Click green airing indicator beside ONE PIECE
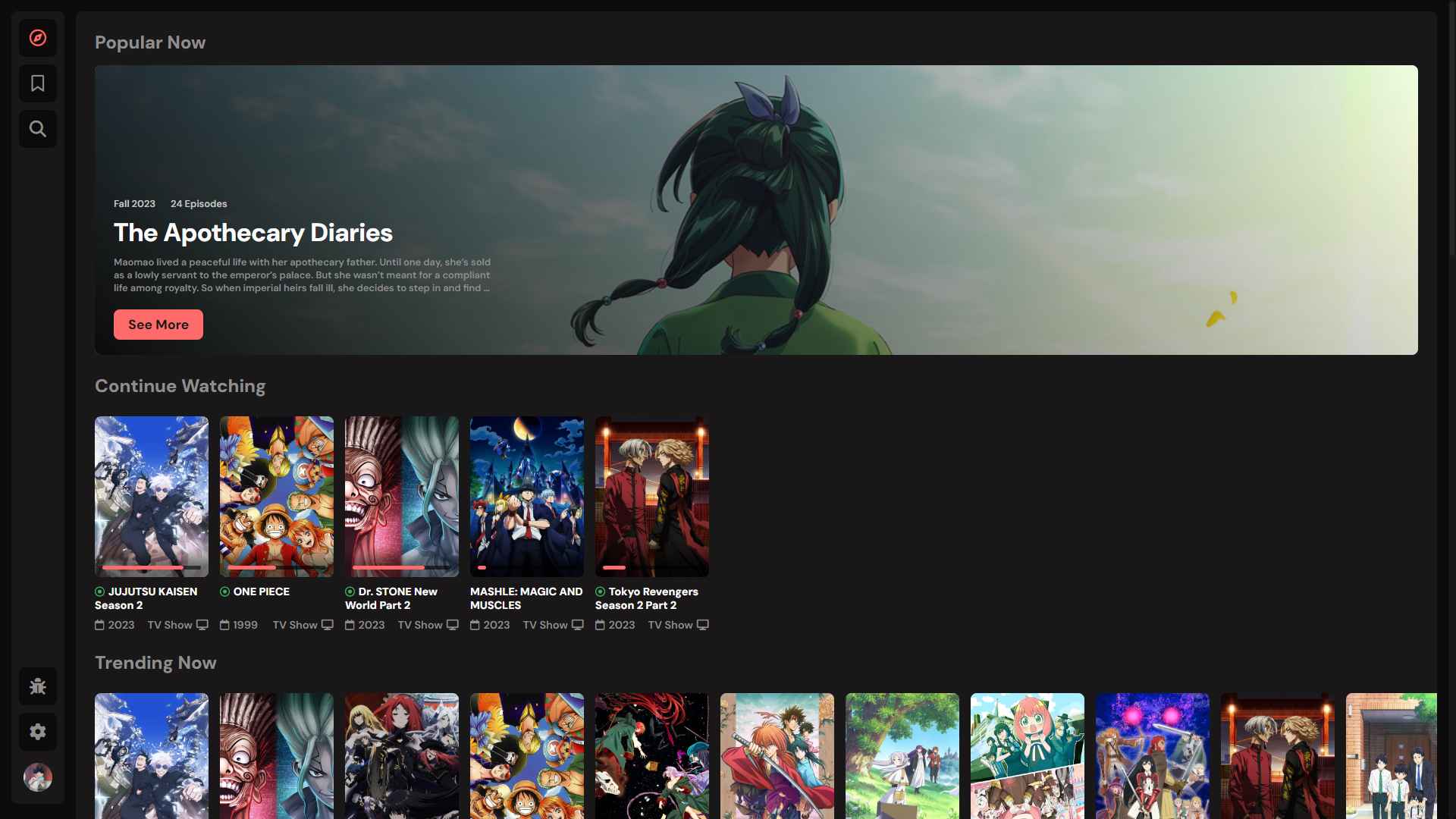 (224, 591)
